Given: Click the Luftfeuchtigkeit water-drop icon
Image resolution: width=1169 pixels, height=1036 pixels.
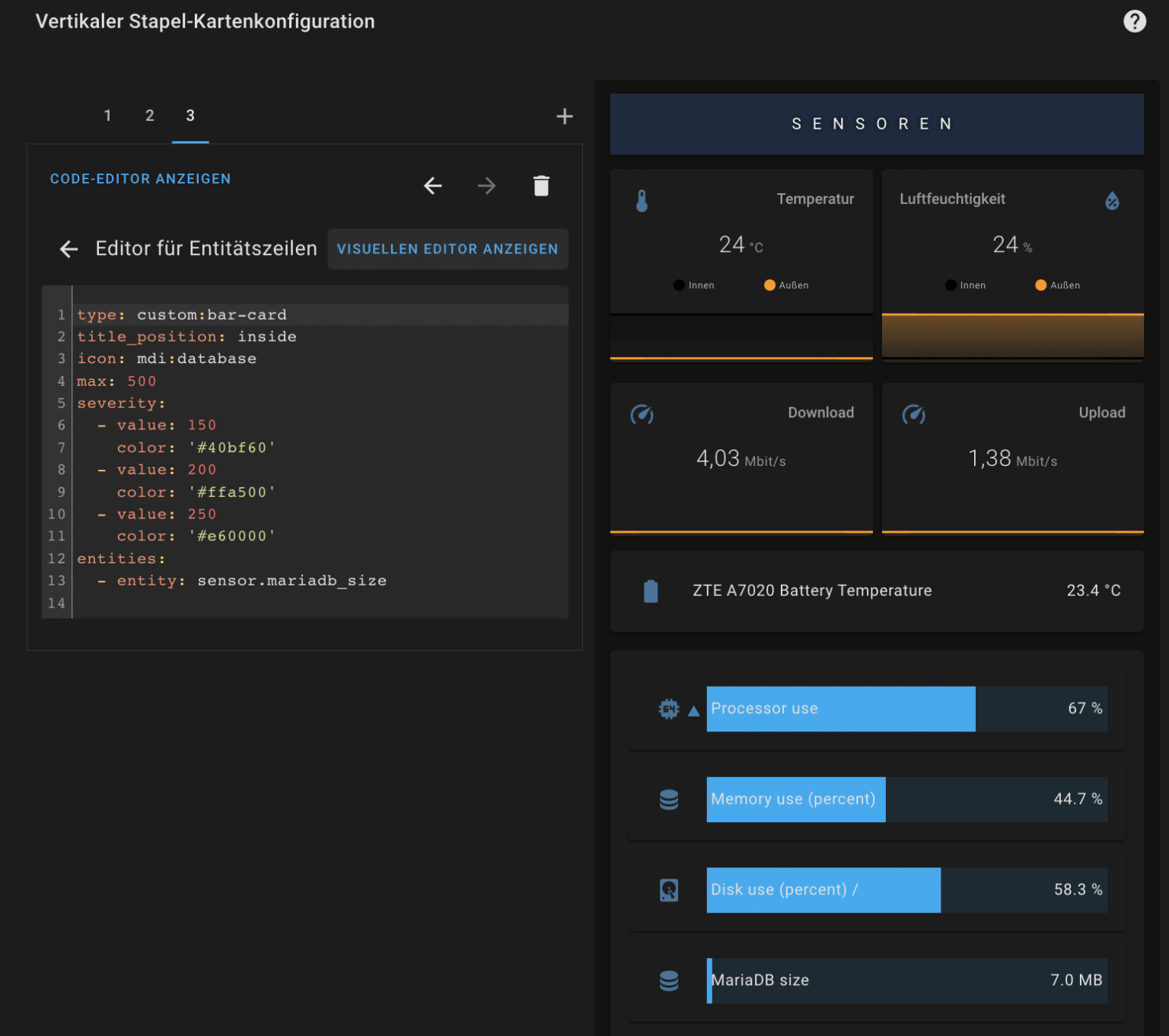Looking at the screenshot, I should tap(1112, 201).
